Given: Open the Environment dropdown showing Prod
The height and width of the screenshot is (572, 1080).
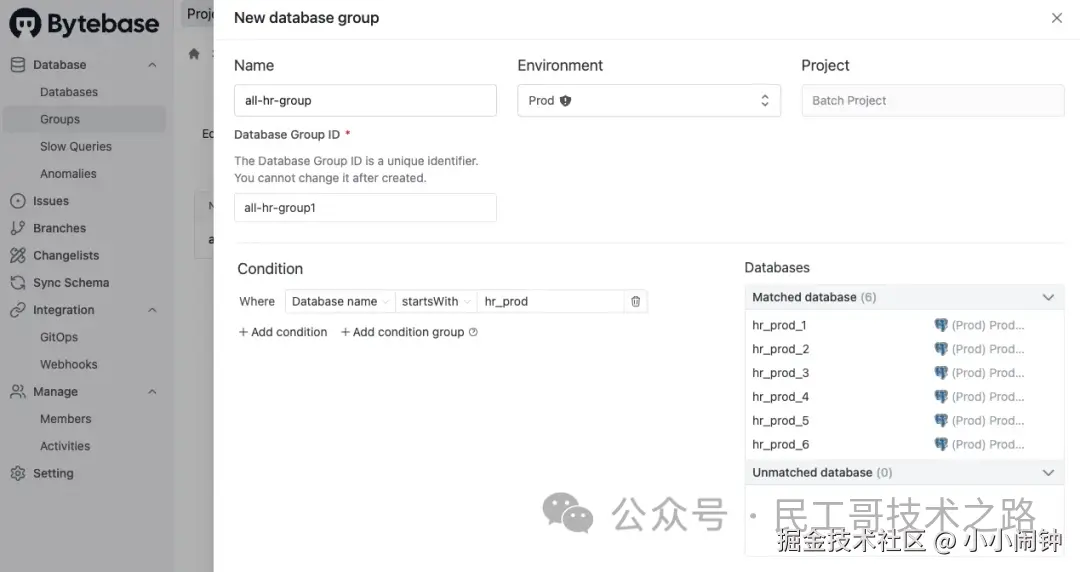Looking at the screenshot, I should 648,101.
